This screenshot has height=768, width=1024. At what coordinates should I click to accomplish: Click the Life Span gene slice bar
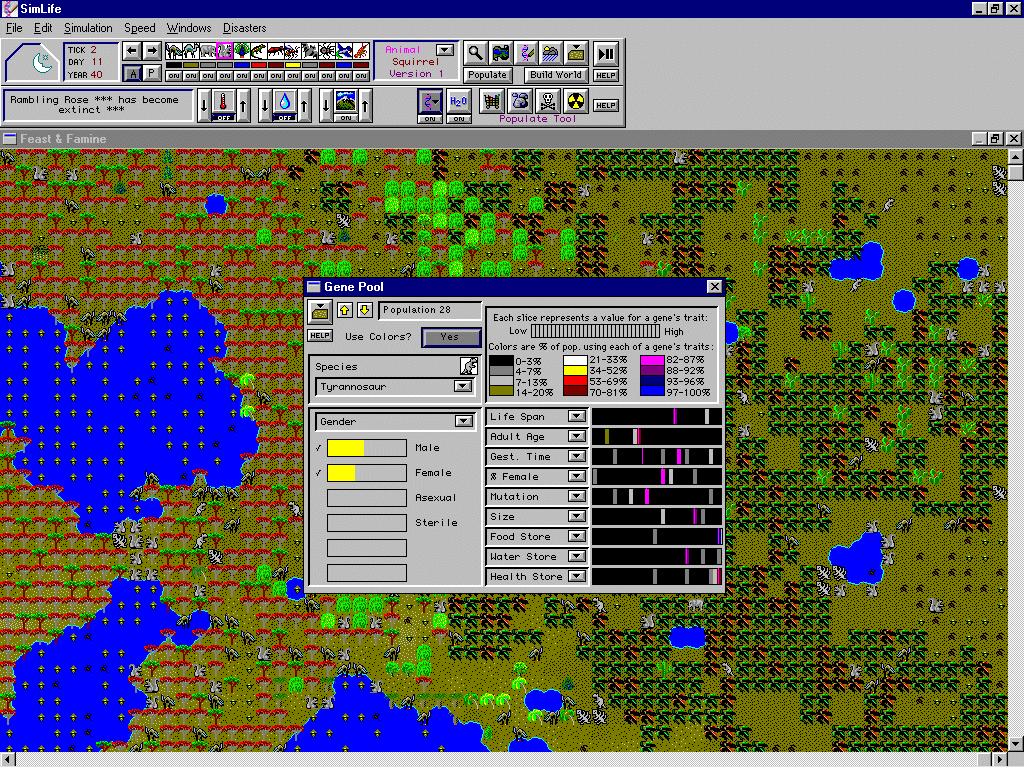[657, 416]
